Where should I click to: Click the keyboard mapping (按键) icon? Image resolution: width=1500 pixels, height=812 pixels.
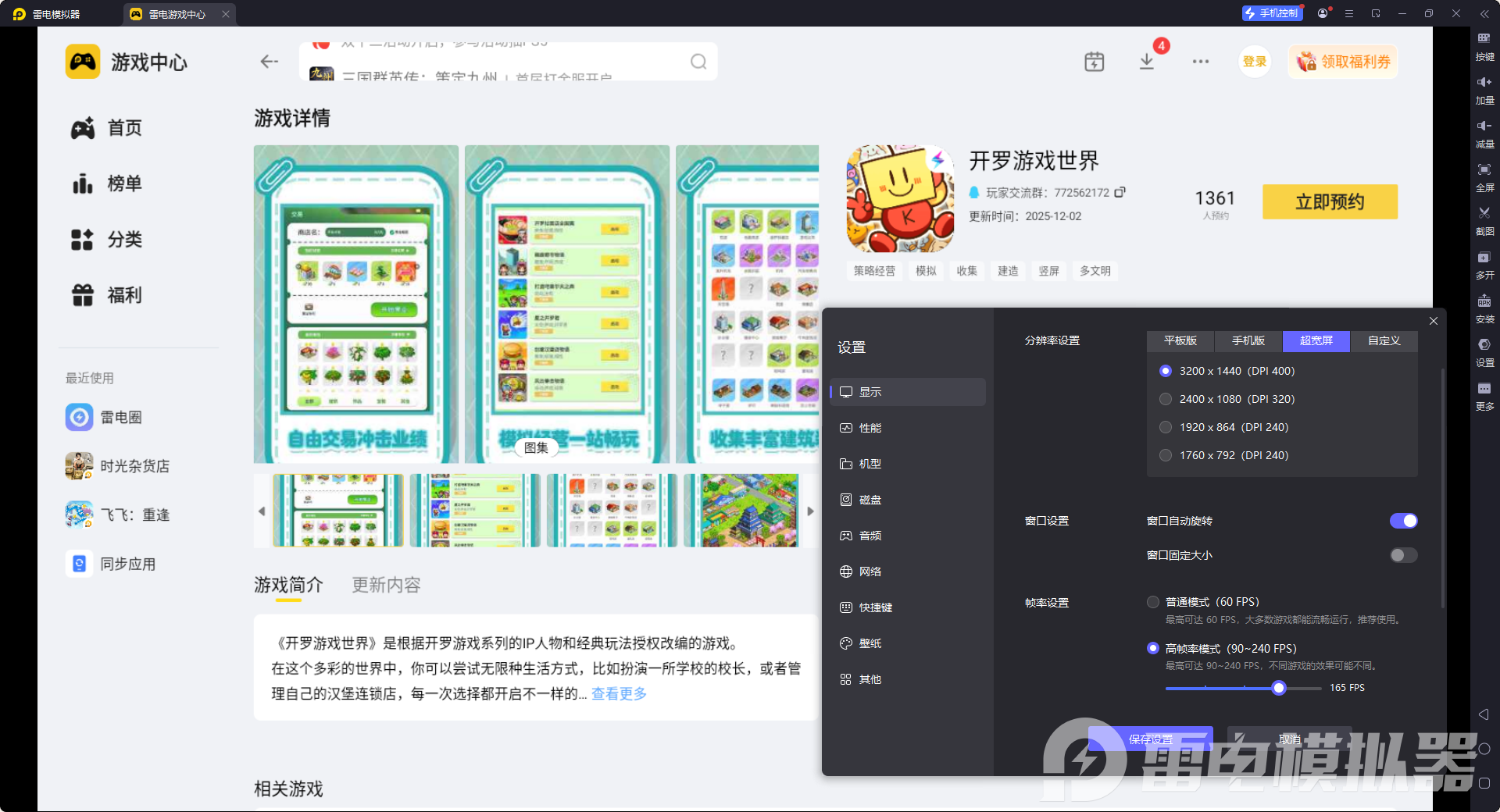click(1484, 38)
